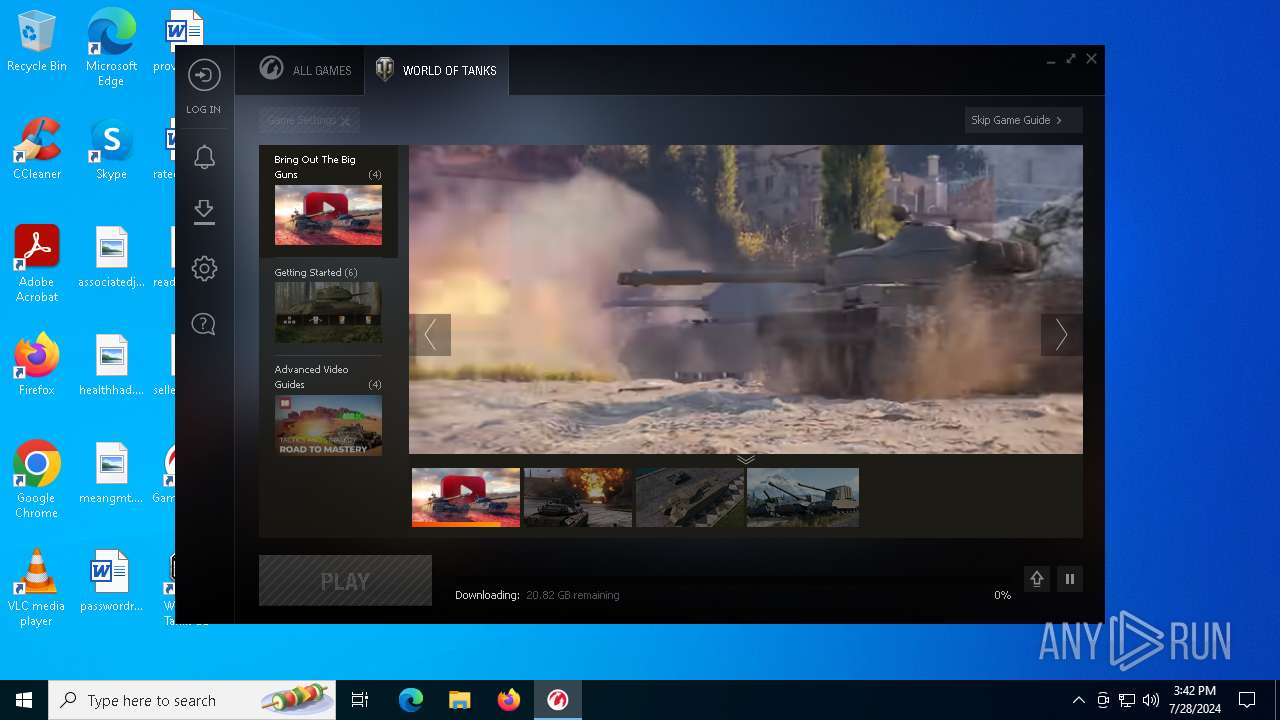Open the notifications bell icon
The image size is (1280, 720).
click(x=204, y=157)
